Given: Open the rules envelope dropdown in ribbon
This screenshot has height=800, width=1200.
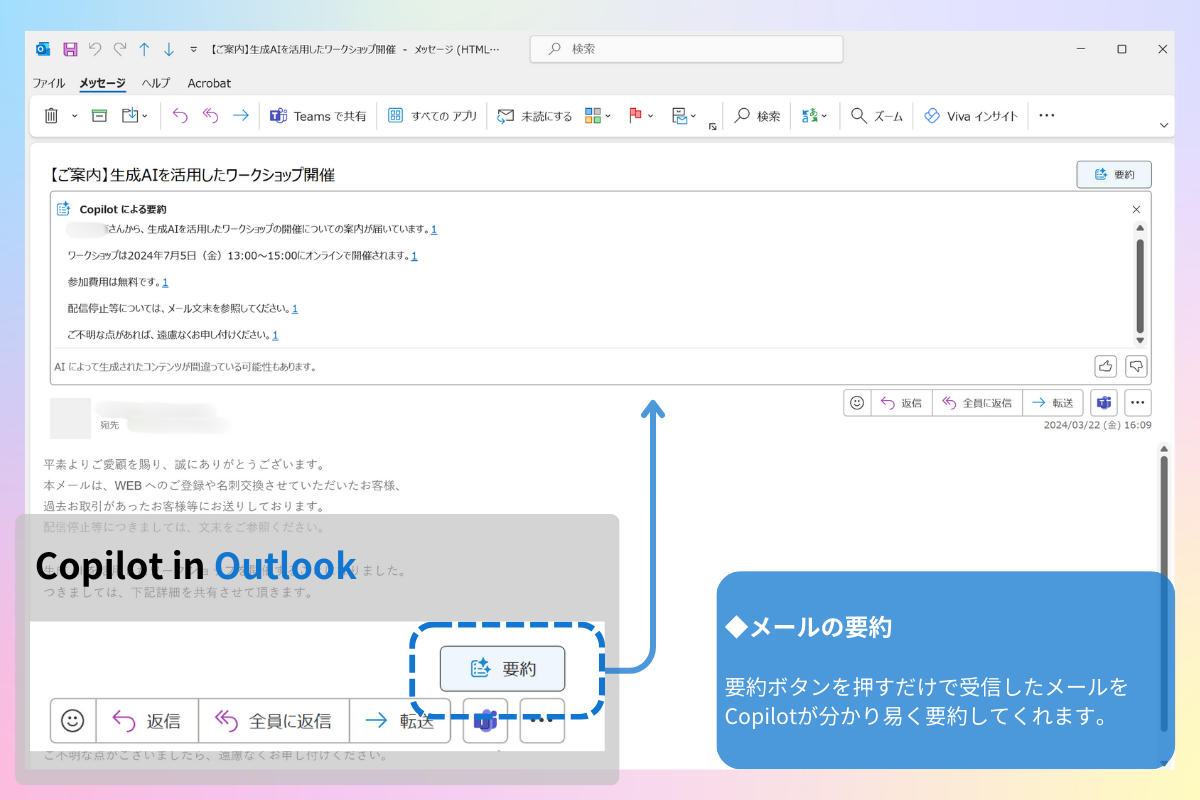Looking at the screenshot, I should [x=685, y=116].
